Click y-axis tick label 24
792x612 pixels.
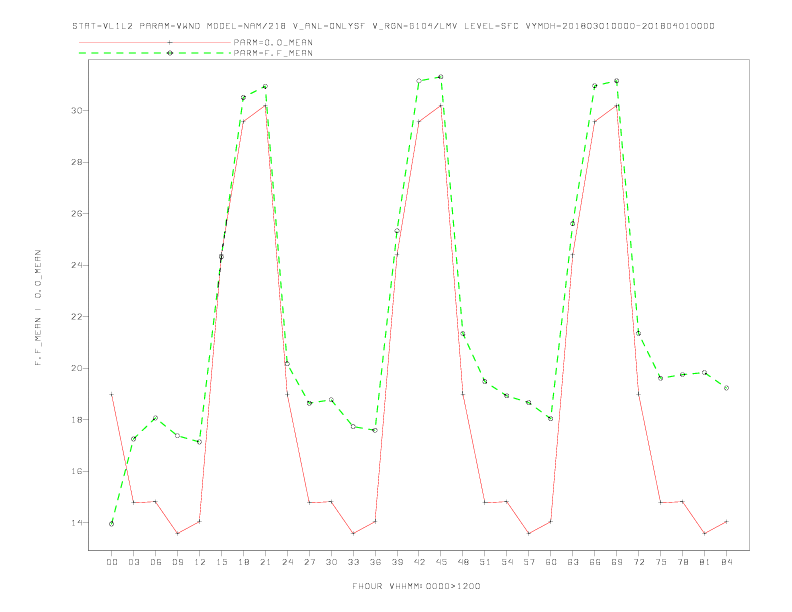[x=77, y=265]
